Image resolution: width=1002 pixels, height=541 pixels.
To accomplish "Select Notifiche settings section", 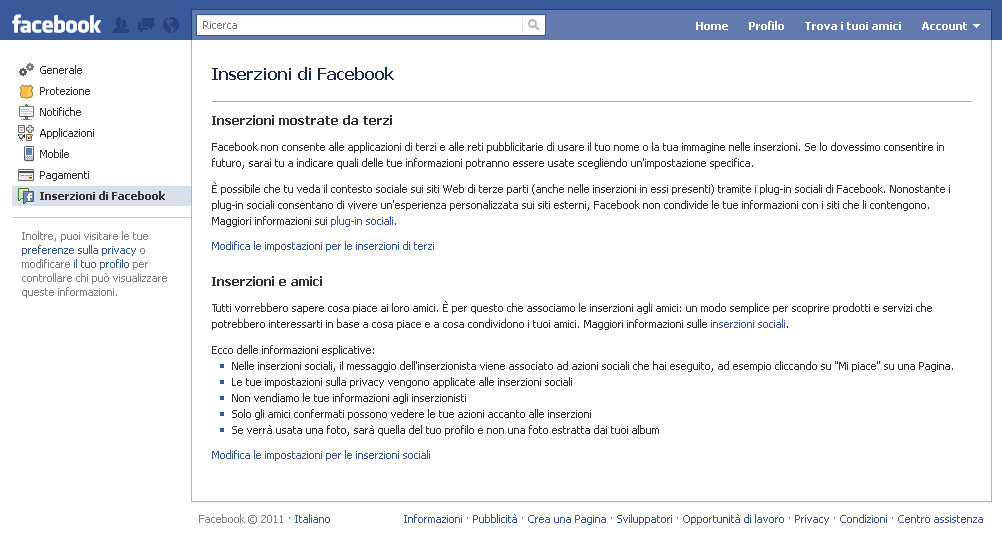I will tap(60, 112).
